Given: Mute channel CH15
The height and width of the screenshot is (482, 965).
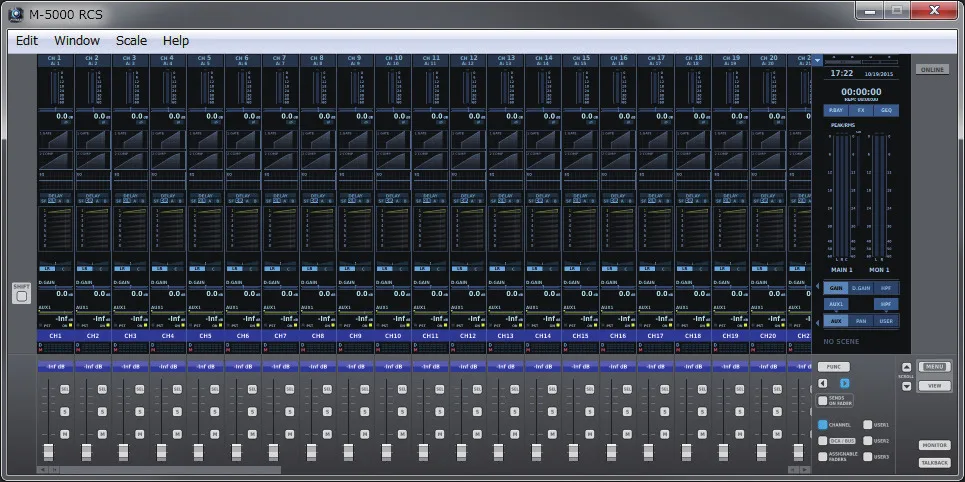Looking at the screenshot, I should pos(590,434).
